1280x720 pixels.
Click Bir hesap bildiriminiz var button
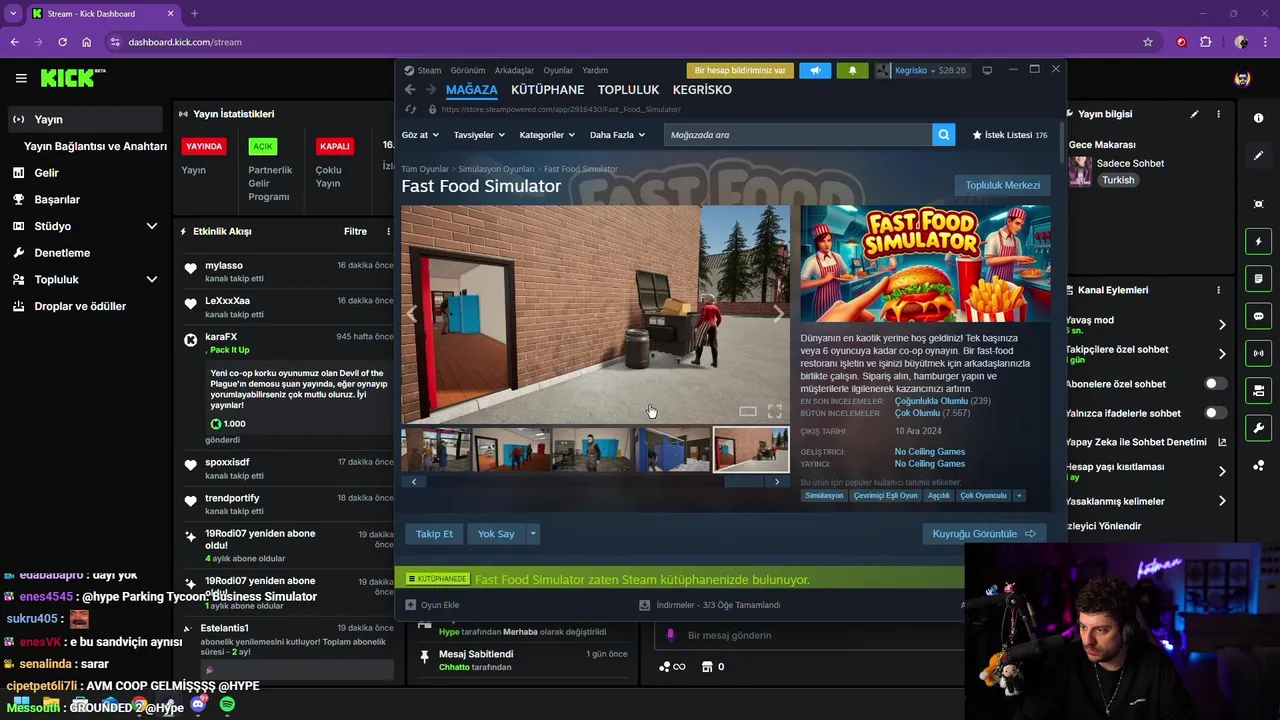coord(740,71)
